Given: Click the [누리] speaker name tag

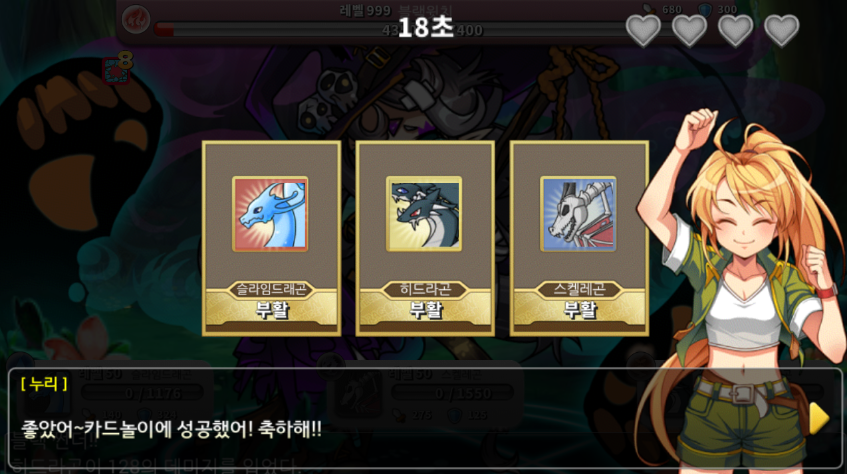Looking at the screenshot, I should click(x=44, y=384).
